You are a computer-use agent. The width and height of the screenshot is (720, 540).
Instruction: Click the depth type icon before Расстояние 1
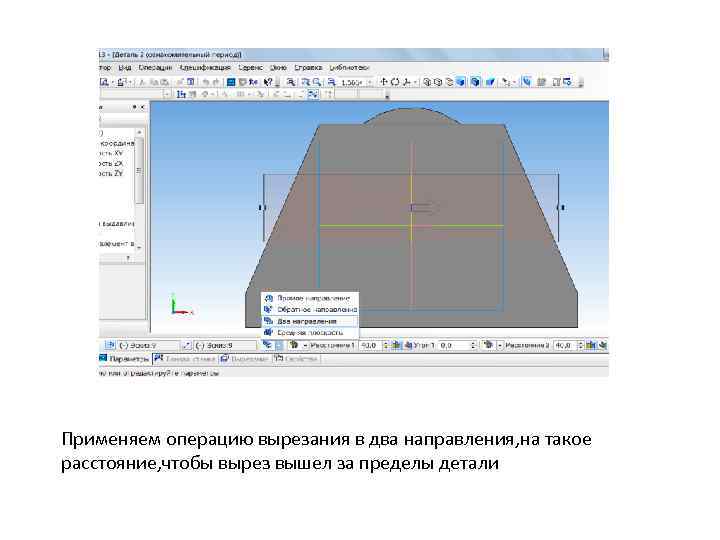(x=294, y=344)
